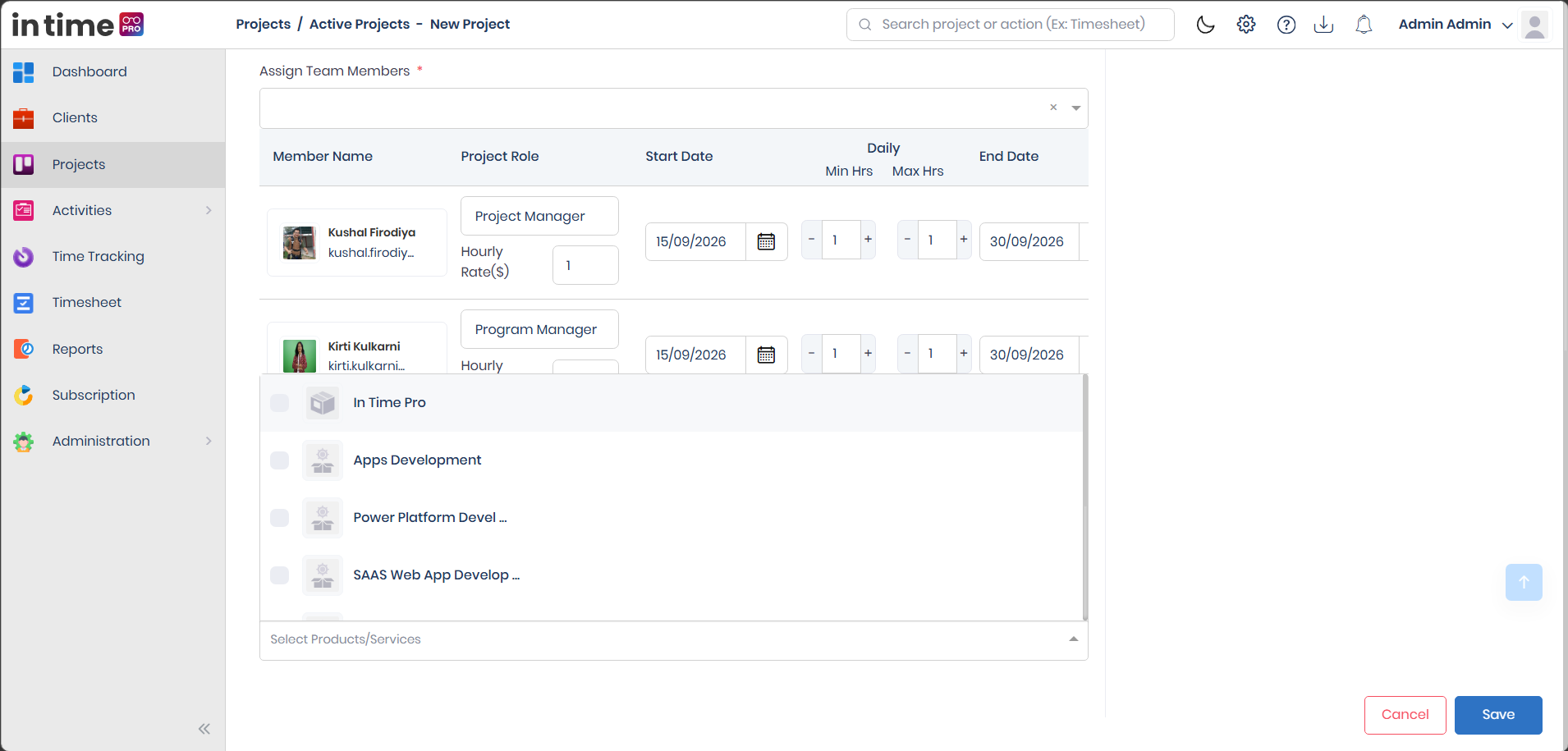Click the Projects board icon

point(24,164)
